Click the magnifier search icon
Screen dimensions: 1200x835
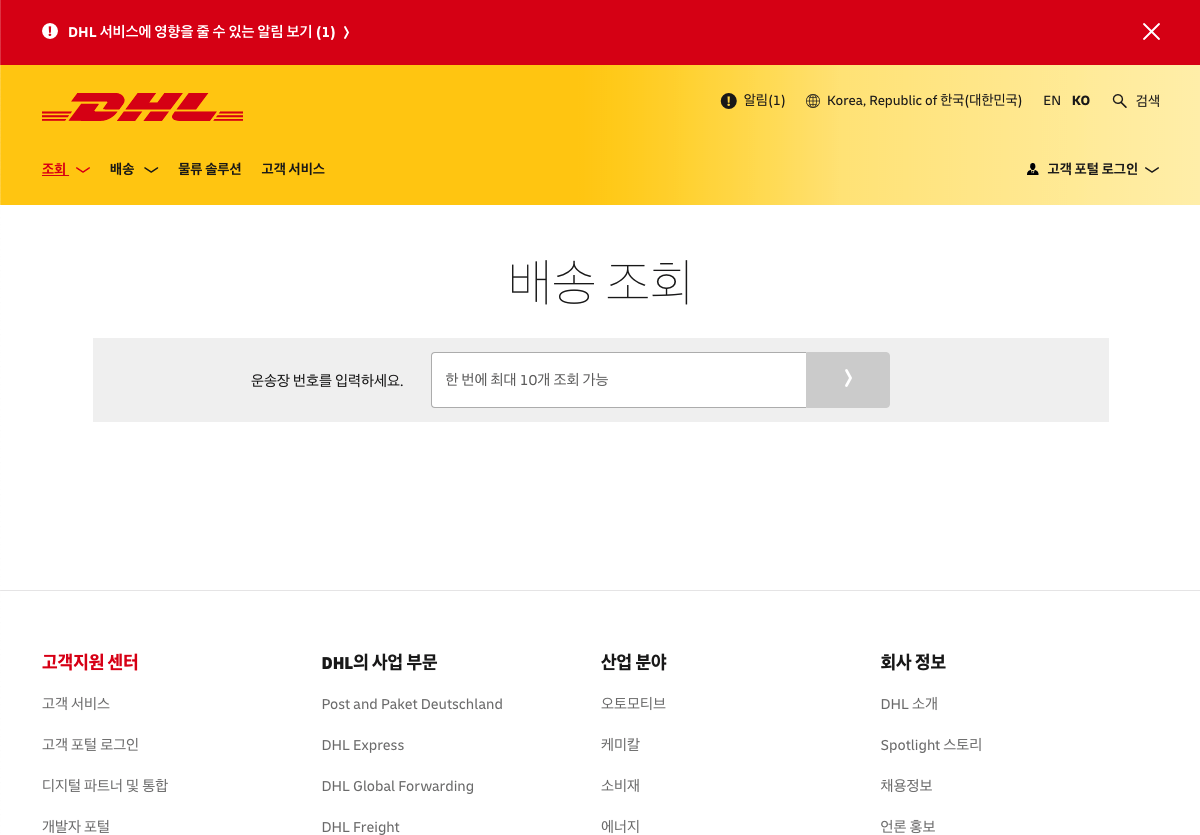coord(1120,101)
